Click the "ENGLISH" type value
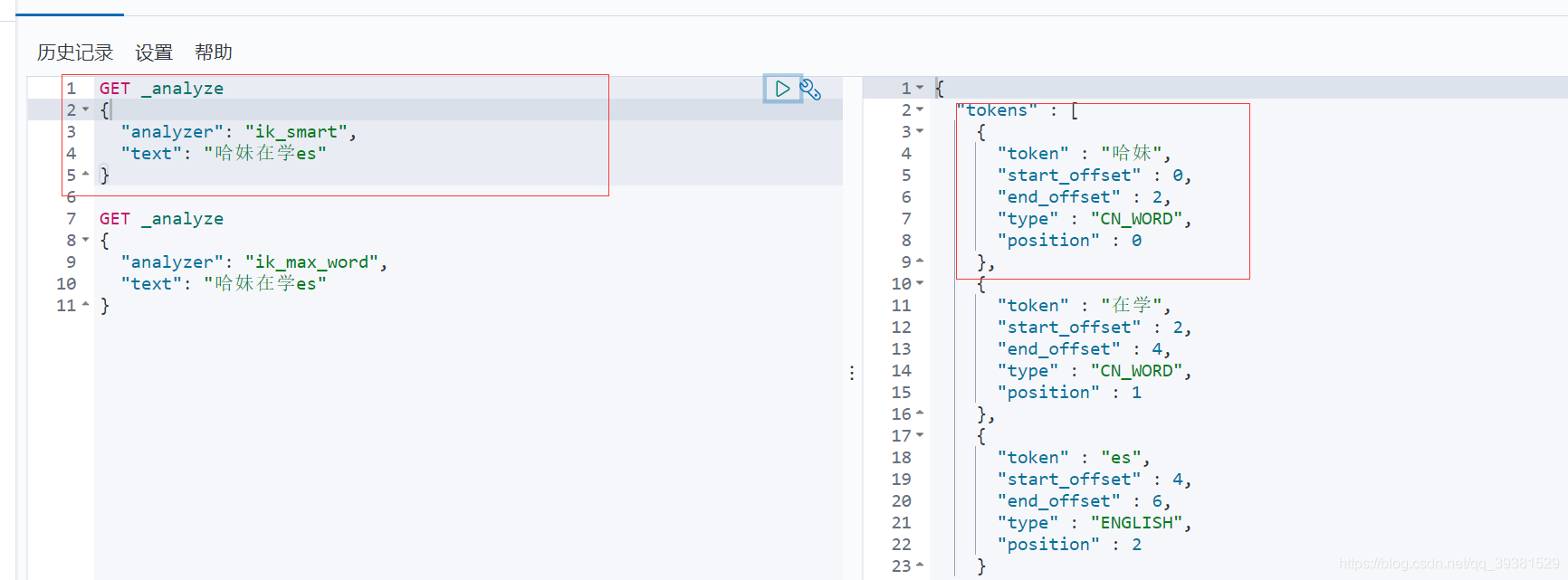The height and width of the screenshot is (580, 1568). (1136, 523)
